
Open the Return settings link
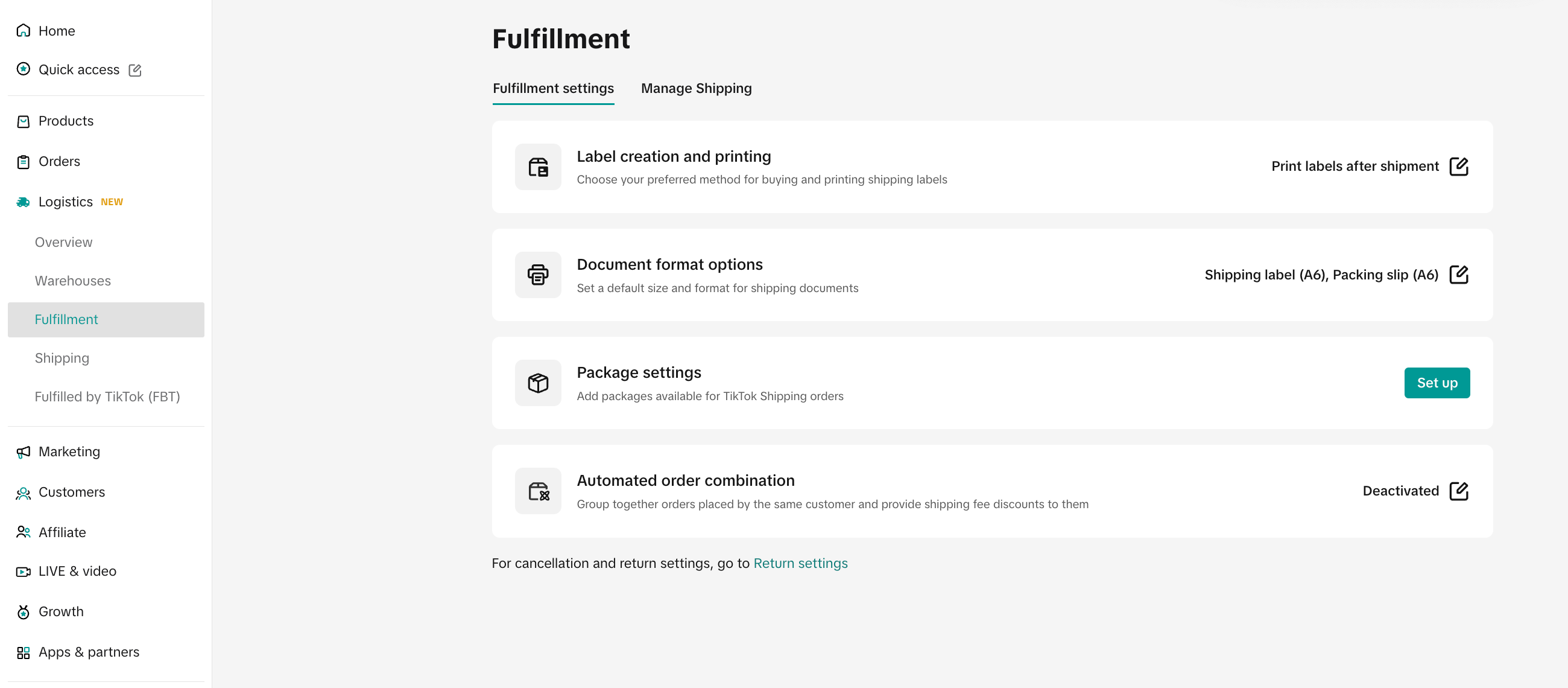tap(800, 563)
